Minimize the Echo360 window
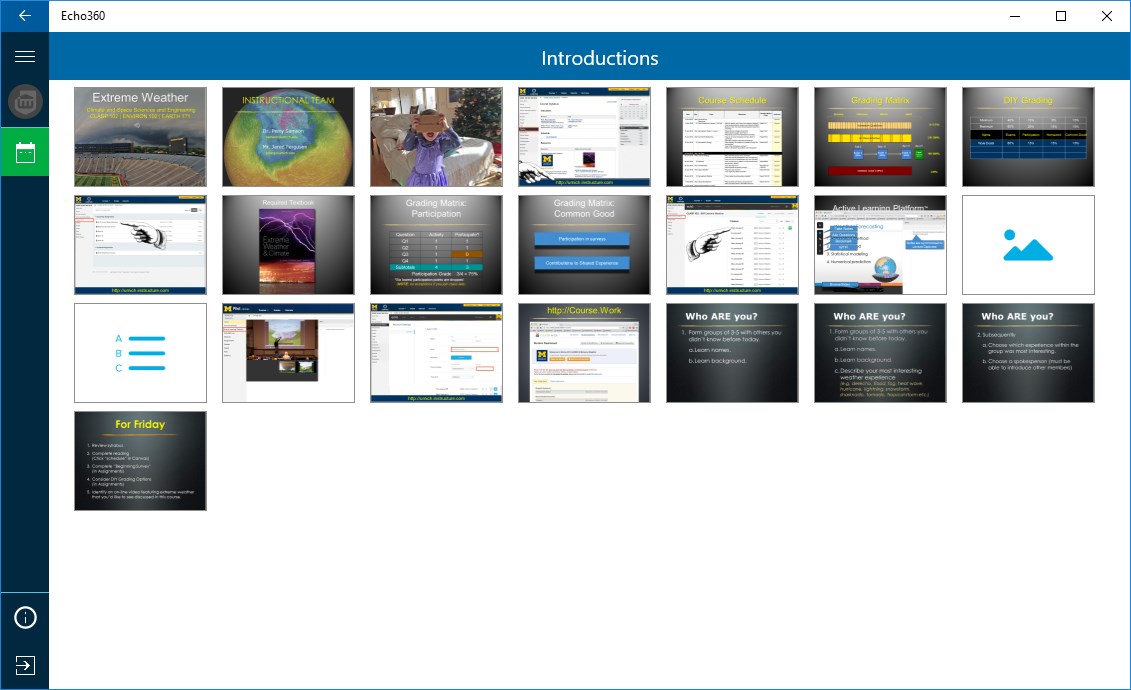The width and height of the screenshot is (1131, 690). tap(1014, 16)
